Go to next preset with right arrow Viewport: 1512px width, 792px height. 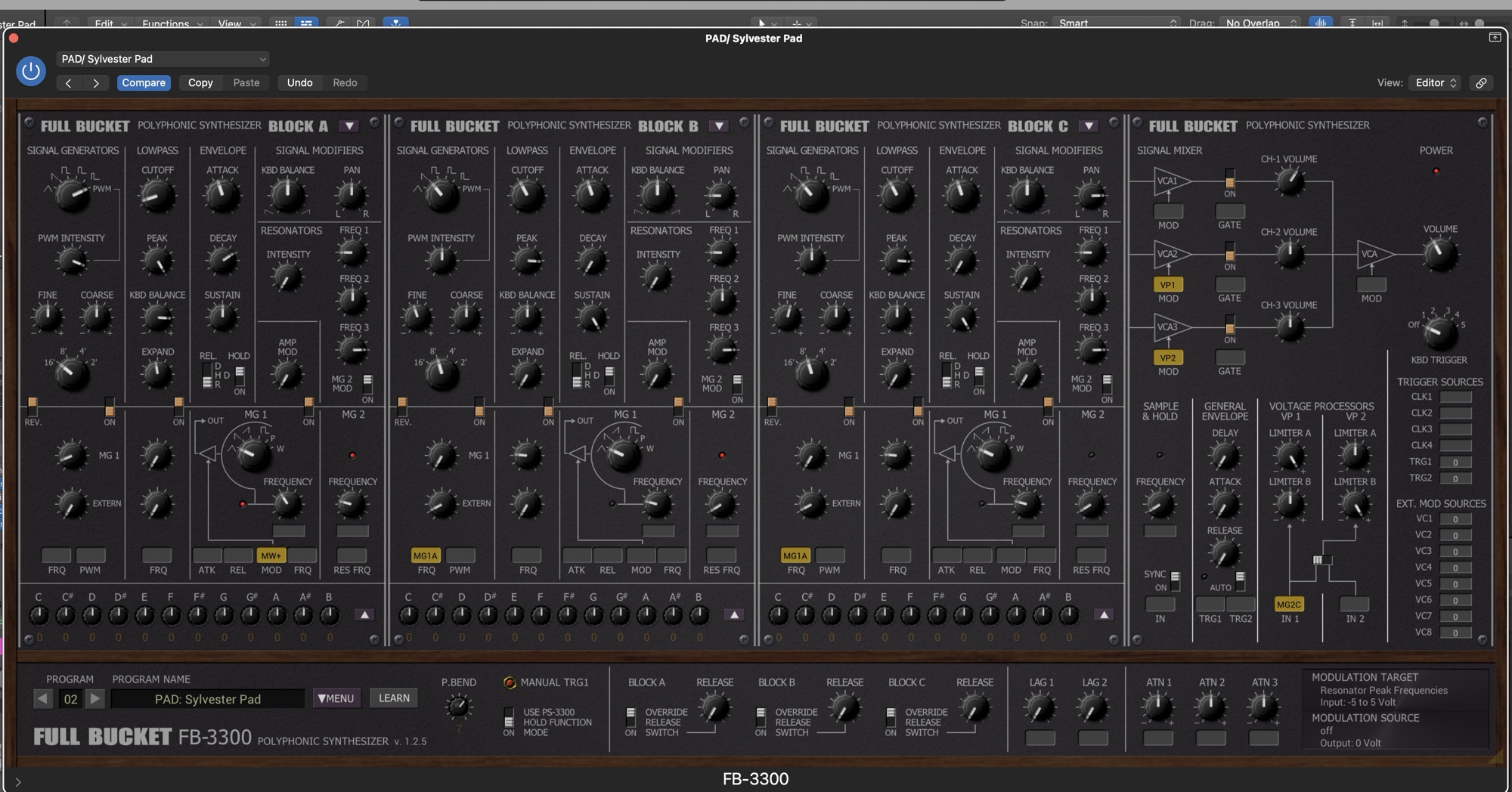[x=96, y=83]
